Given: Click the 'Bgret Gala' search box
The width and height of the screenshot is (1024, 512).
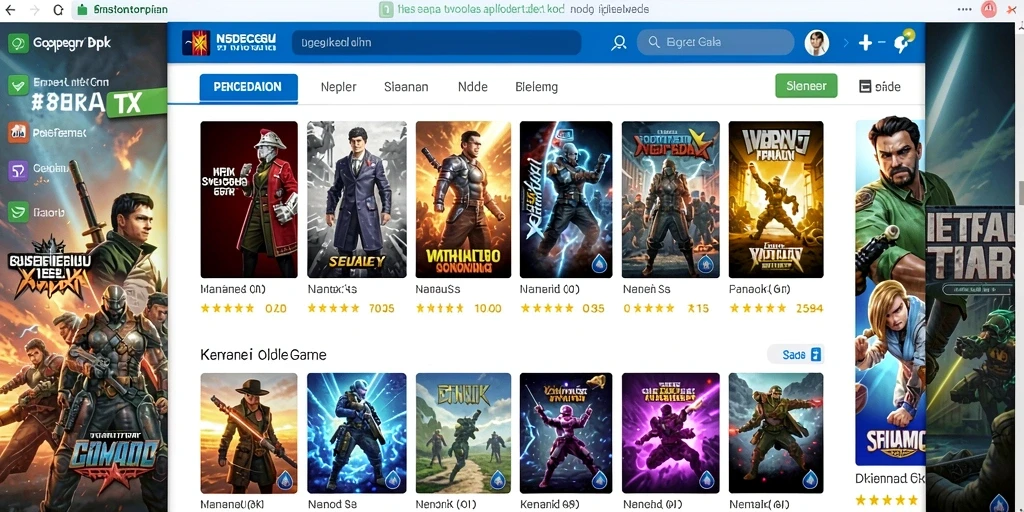Looking at the screenshot, I should point(716,43).
